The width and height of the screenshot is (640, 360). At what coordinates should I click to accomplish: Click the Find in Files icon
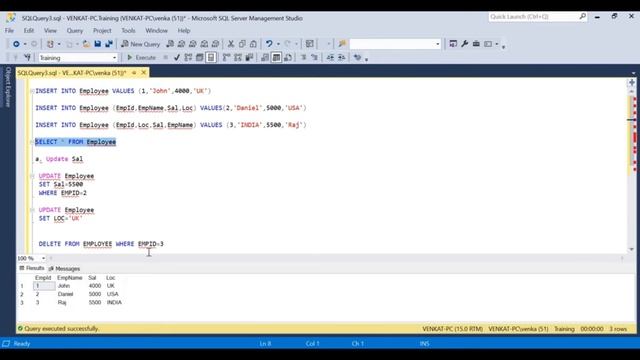click(x=342, y=44)
